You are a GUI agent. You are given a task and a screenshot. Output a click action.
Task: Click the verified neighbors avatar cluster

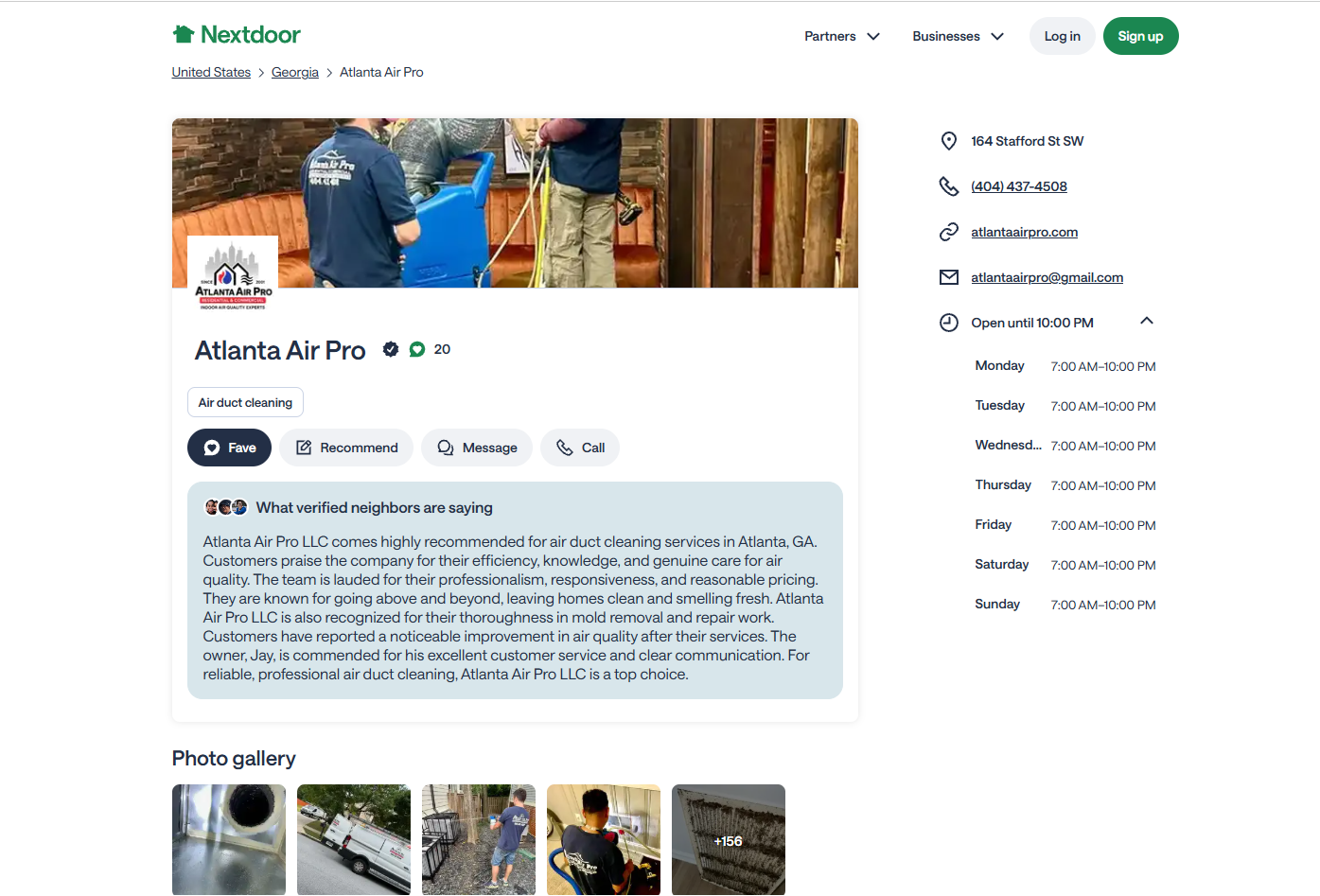click(226, 507)
